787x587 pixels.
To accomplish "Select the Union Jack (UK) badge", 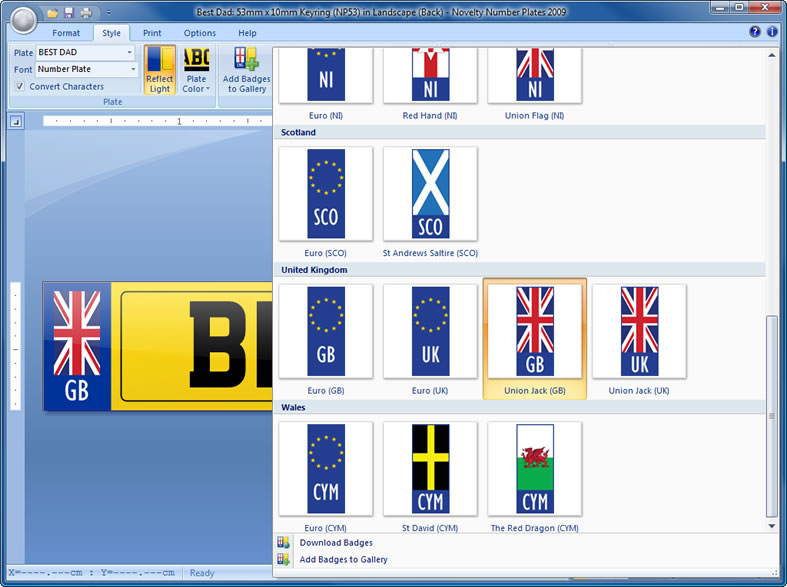I will [x=639, y=339].
